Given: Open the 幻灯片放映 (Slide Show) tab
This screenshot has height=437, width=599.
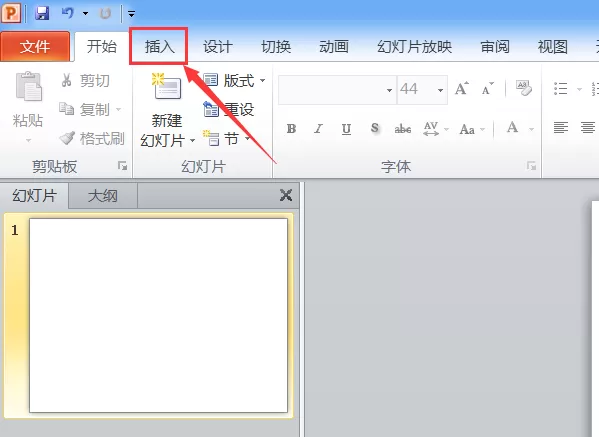Looking at the screenshot, I should (x=414, y=47).
